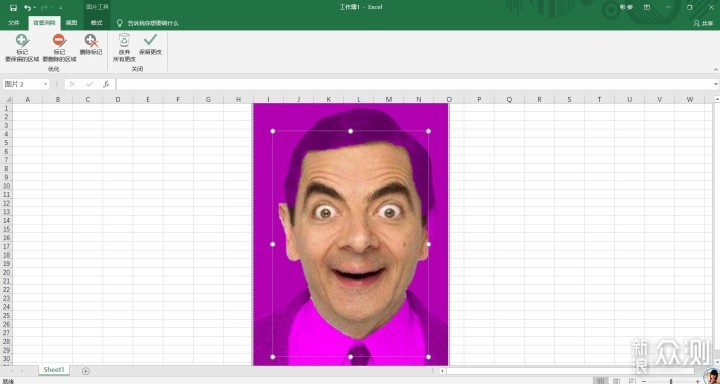Viewport: 720px width, 384px height.
Task: Open the 文件 File tab
Action: (x=14, y=23)
